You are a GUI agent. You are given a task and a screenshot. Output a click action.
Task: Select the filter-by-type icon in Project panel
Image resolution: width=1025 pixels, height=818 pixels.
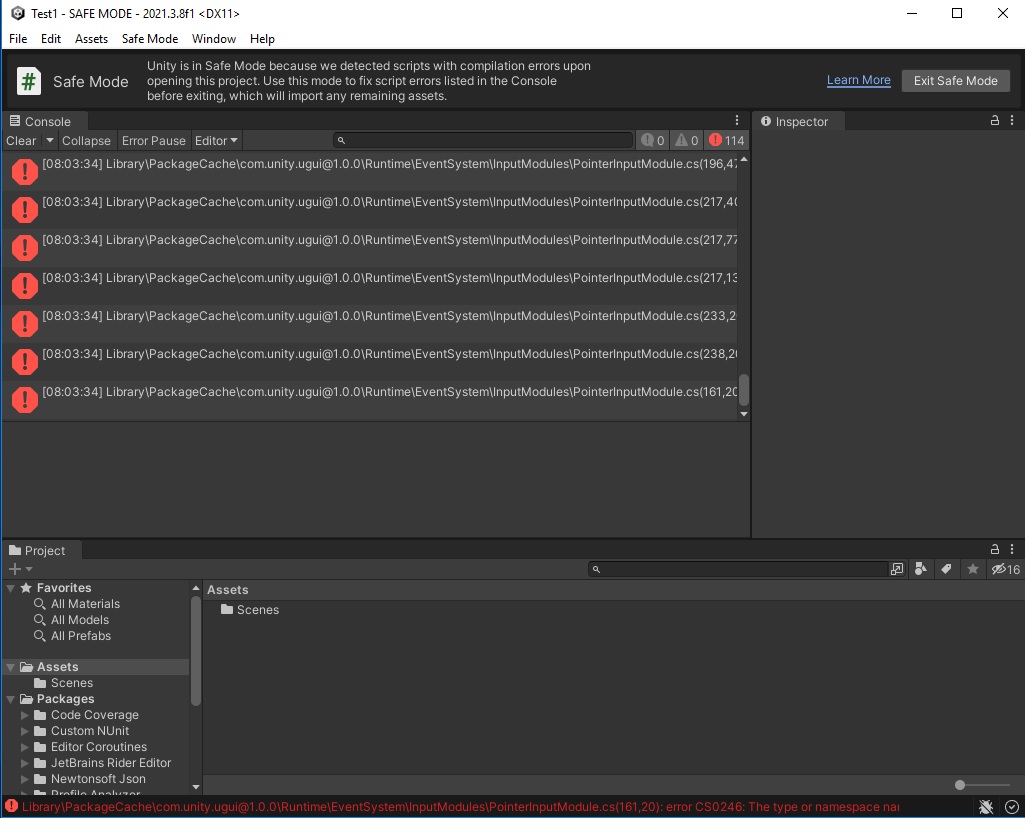point(921,569)
